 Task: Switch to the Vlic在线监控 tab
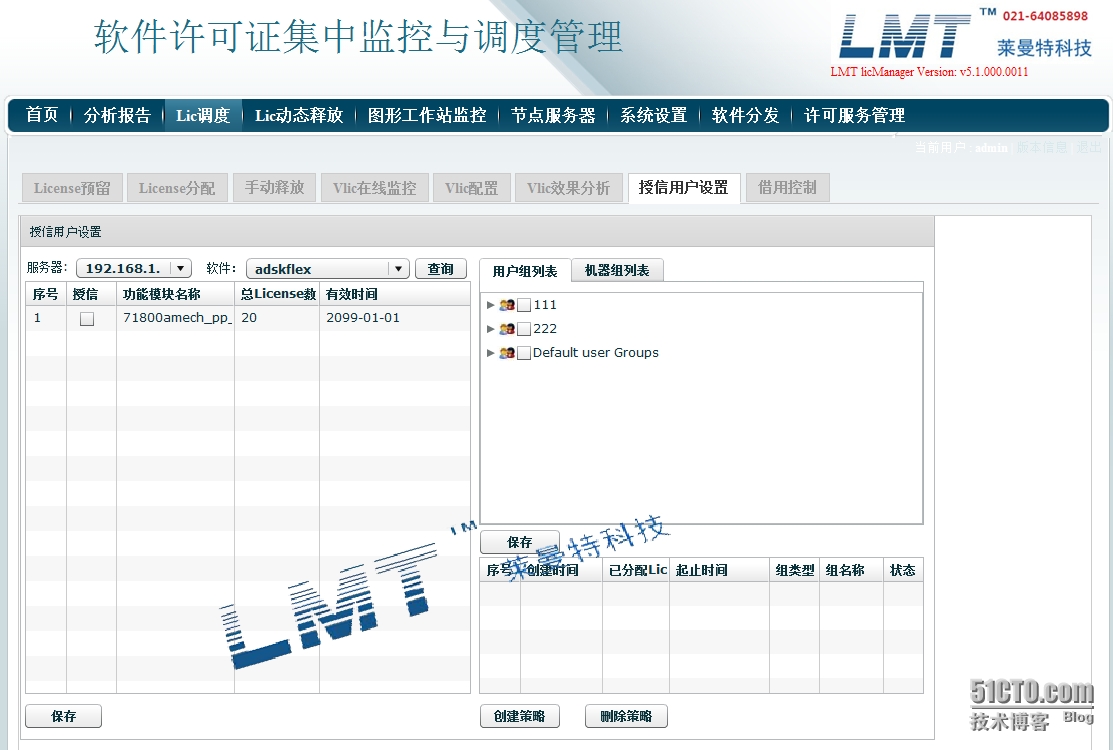374,188
